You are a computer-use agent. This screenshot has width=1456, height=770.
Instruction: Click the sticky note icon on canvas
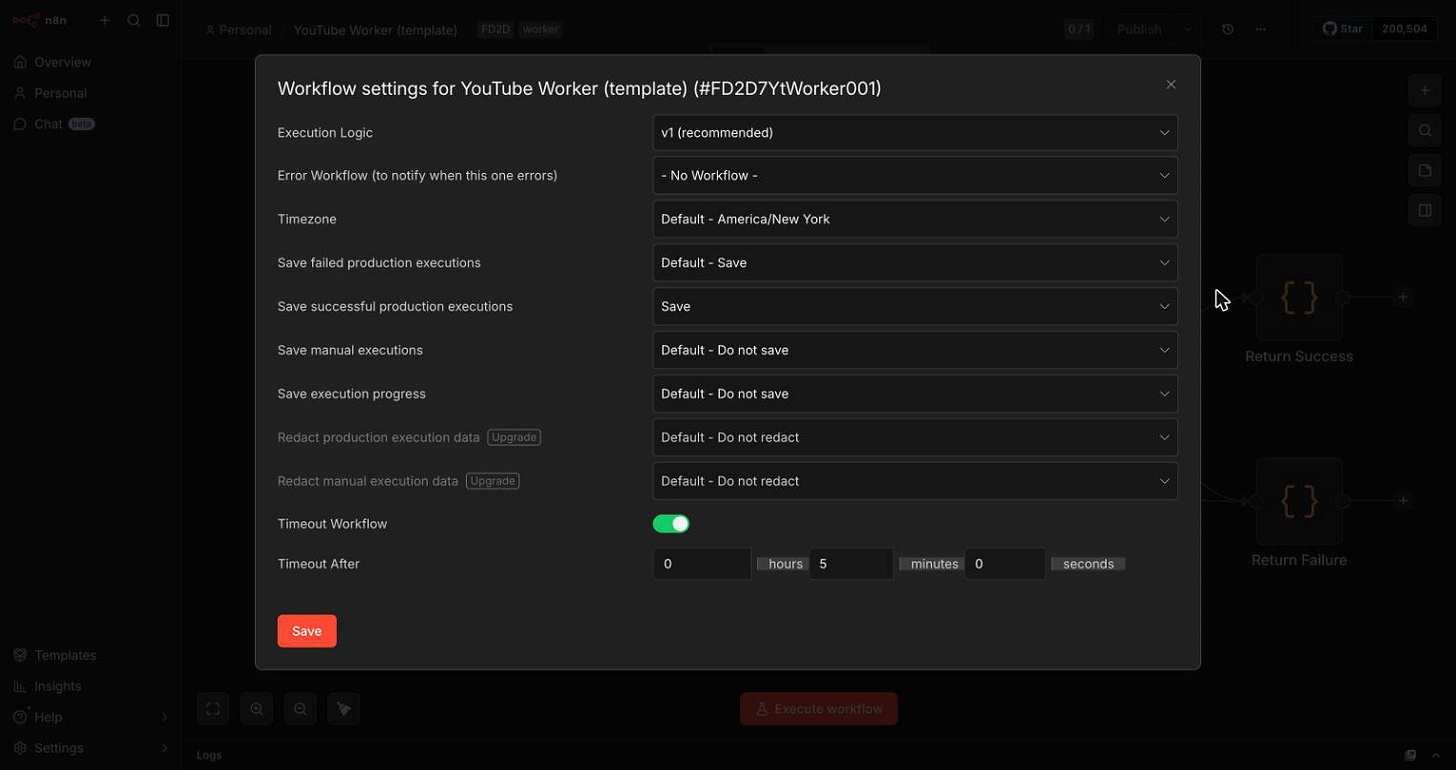tap(1425, 170)
